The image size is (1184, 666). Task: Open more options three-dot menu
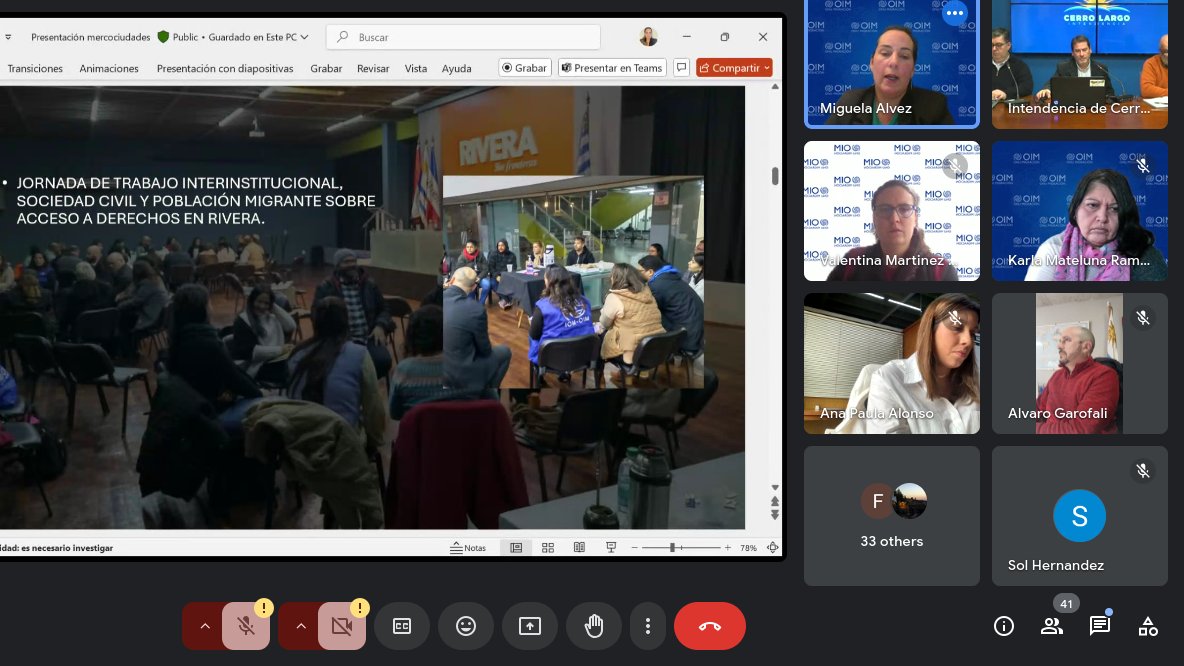tap(648, 626)
